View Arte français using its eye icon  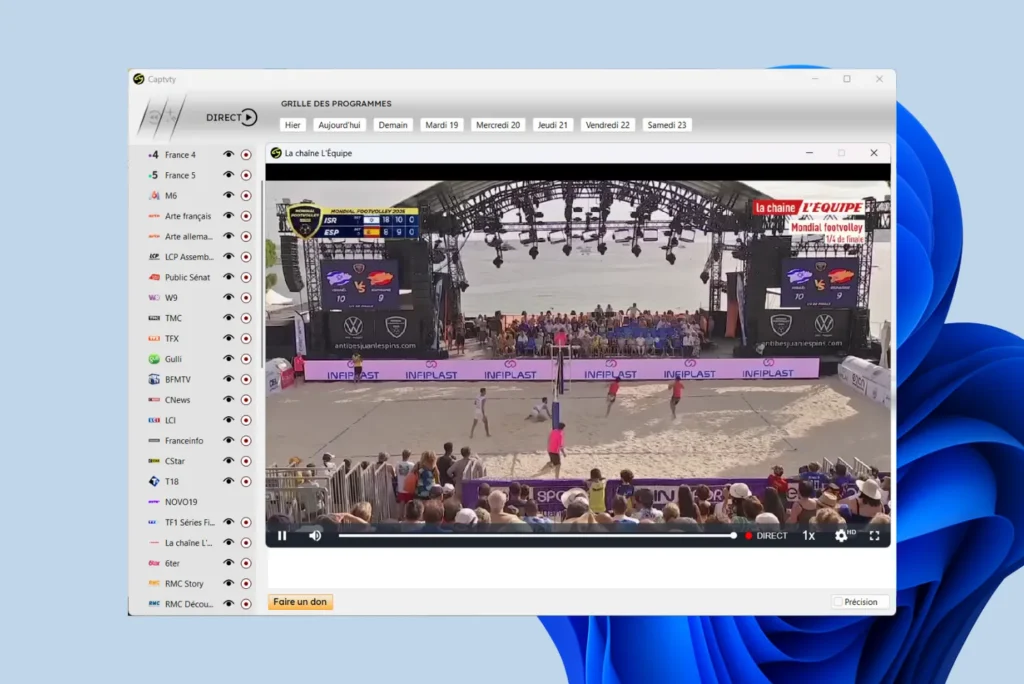pyautogui.click(x=228, y=215)
